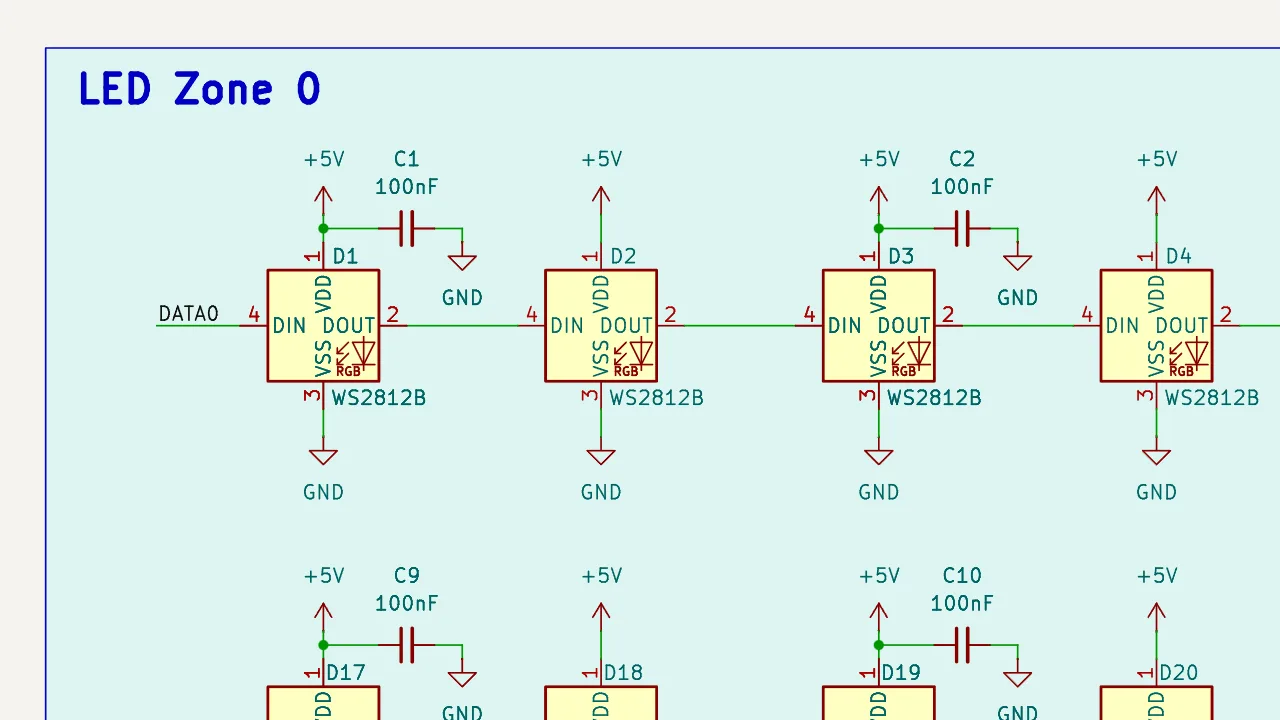Click the WS2812B value label of D3
The image size is (1280, 720).
click(x=935, y=398)
